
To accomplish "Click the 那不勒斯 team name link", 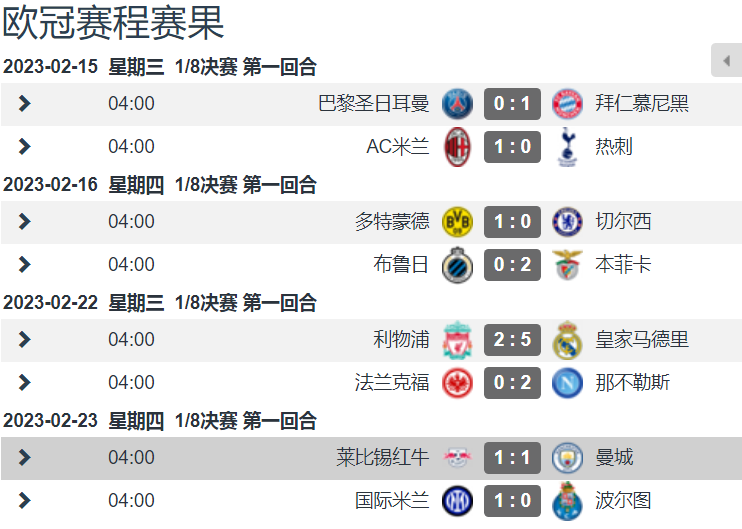I will 633,383.
